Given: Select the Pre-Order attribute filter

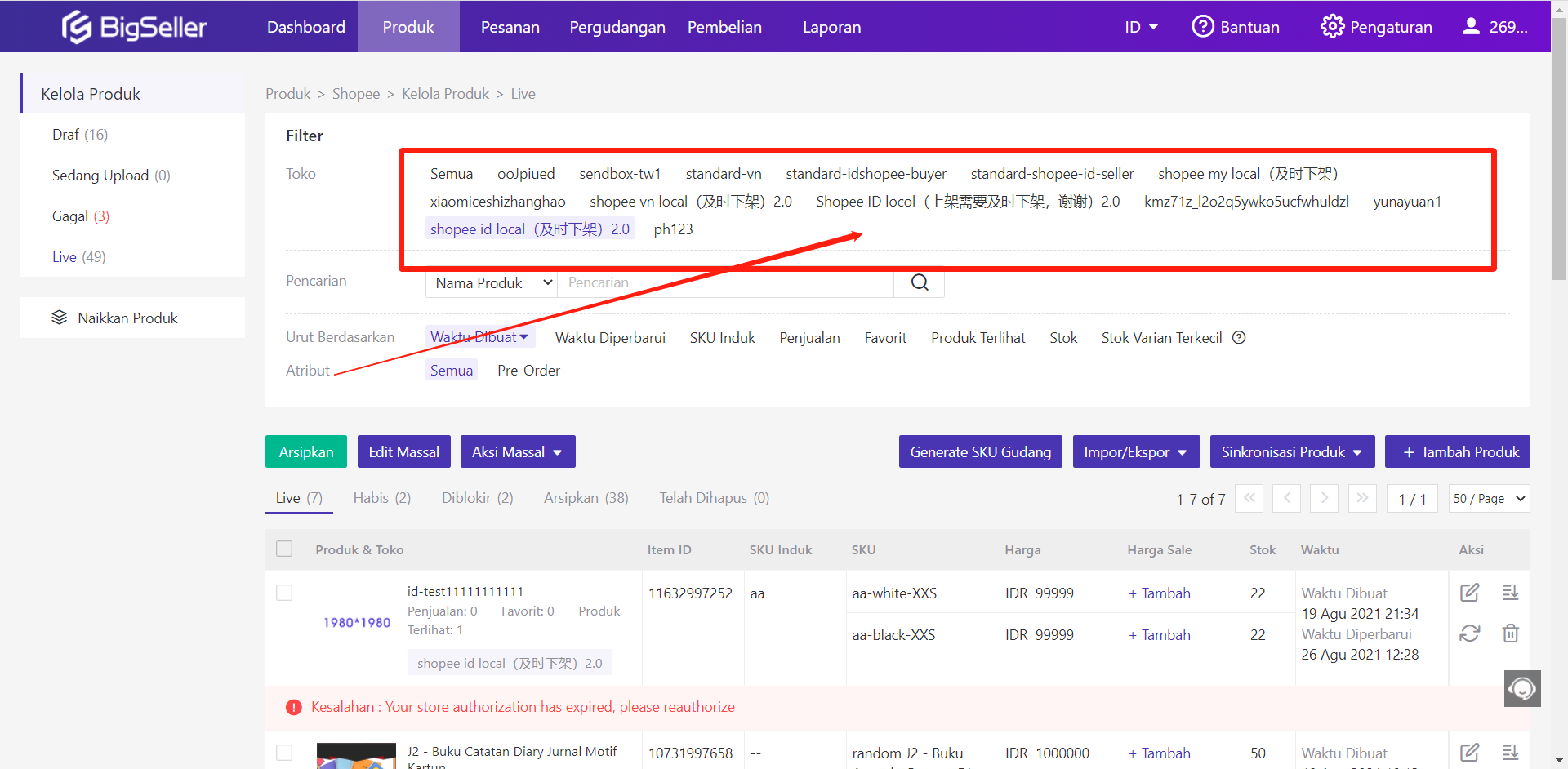Looking at the screenshot, I should click(528, 371).
